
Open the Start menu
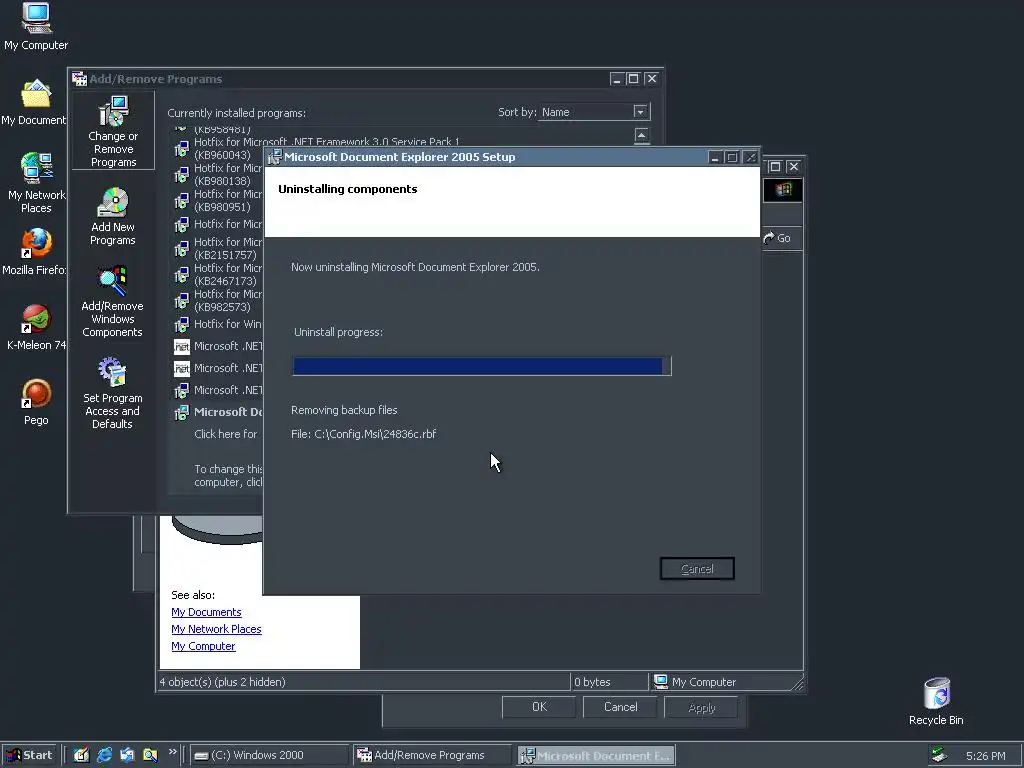tap(29, 756)
